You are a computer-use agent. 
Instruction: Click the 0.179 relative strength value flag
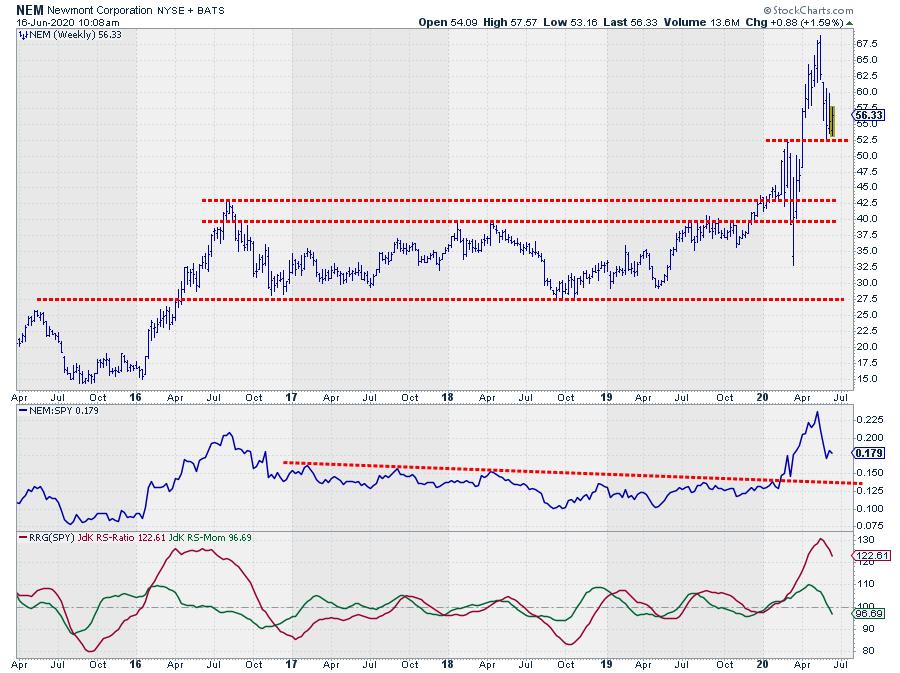[865, 453]
